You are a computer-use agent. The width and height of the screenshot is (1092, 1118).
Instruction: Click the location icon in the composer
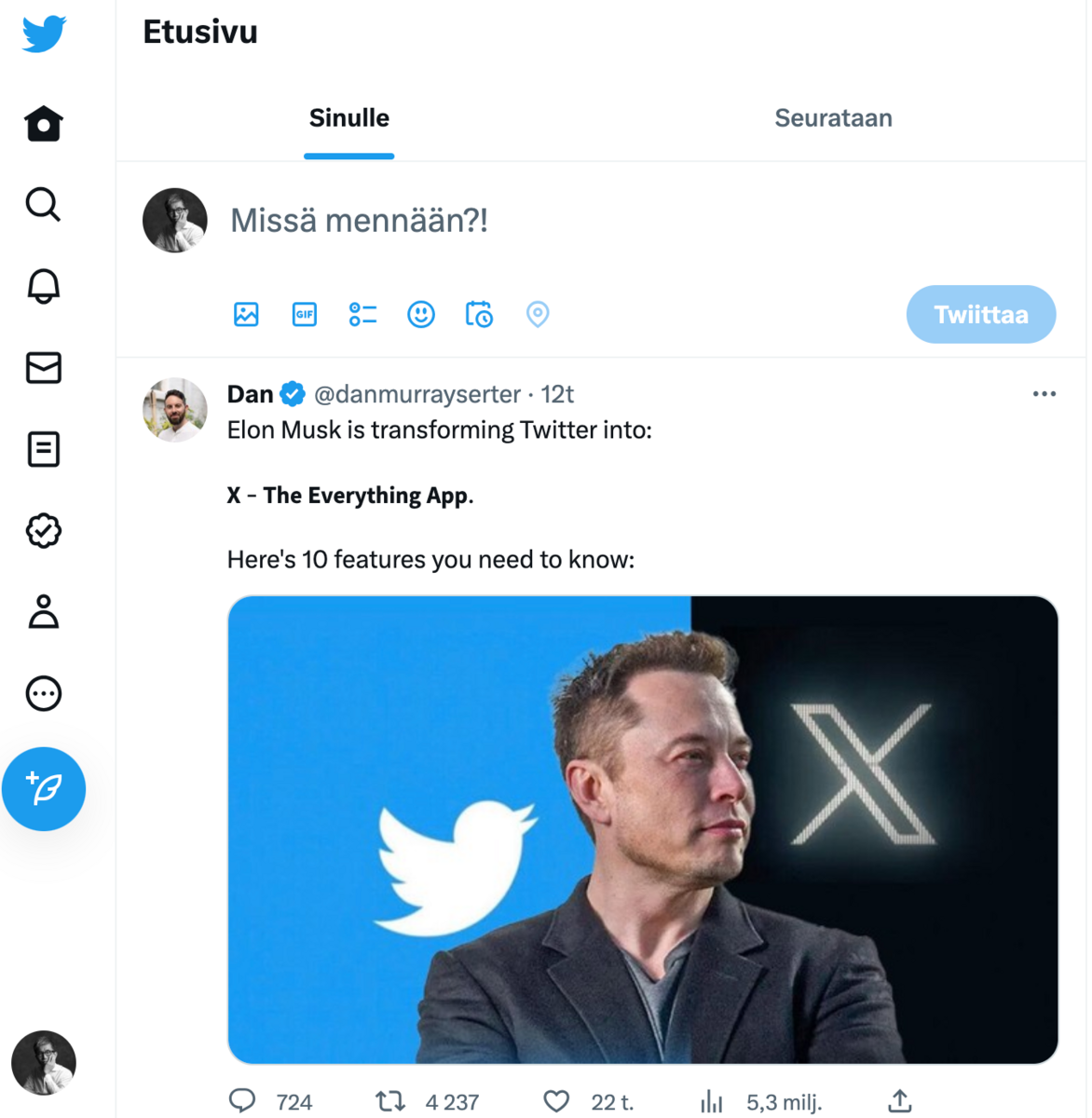[537, 314]
